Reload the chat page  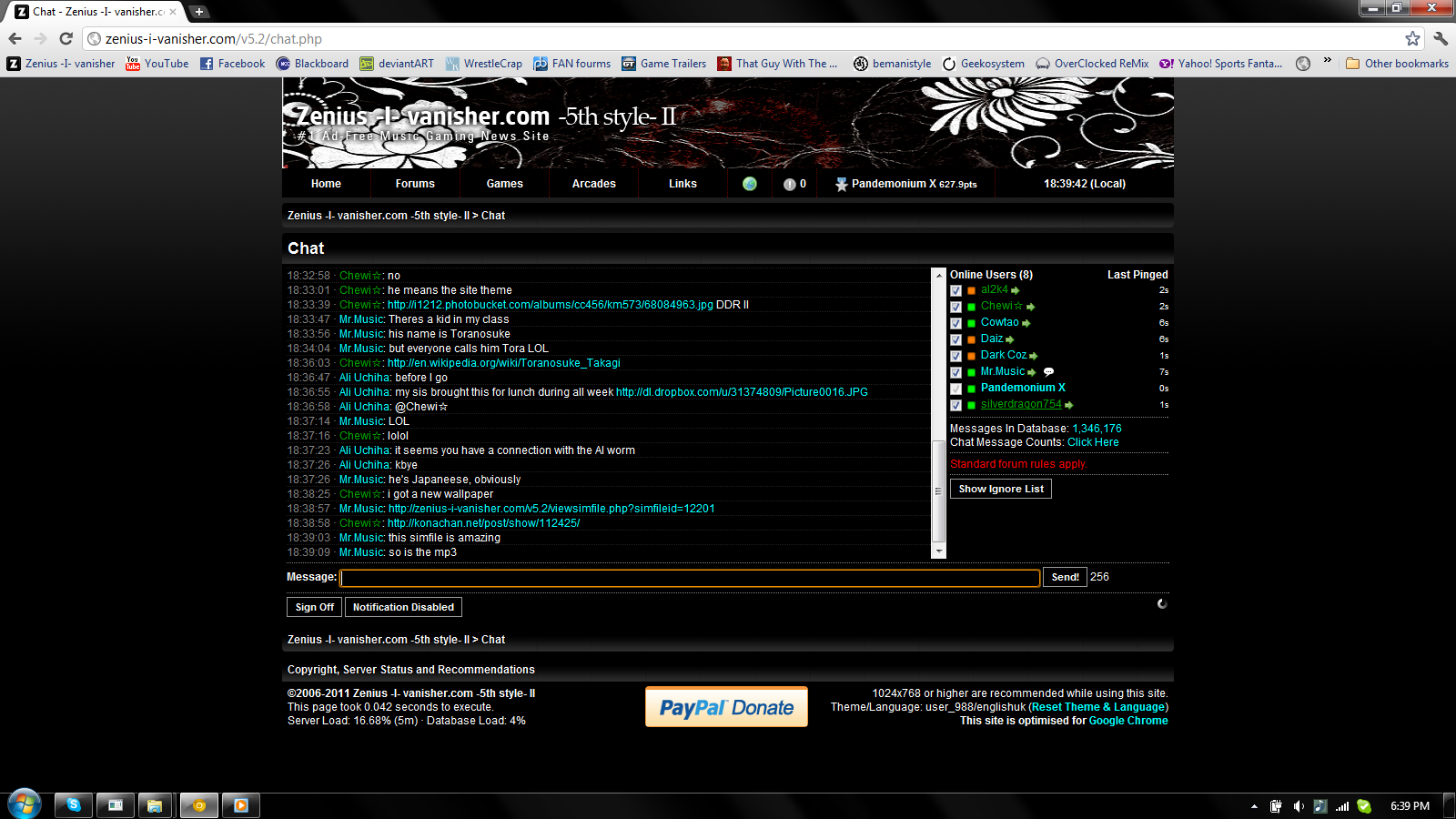click(x=66, y=38)
